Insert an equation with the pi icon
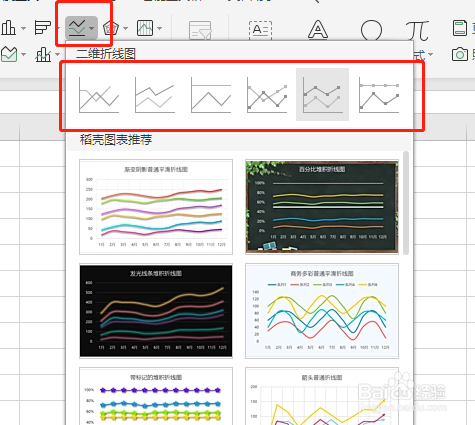Viewport: 475px width, 425px height. (417, 30)
